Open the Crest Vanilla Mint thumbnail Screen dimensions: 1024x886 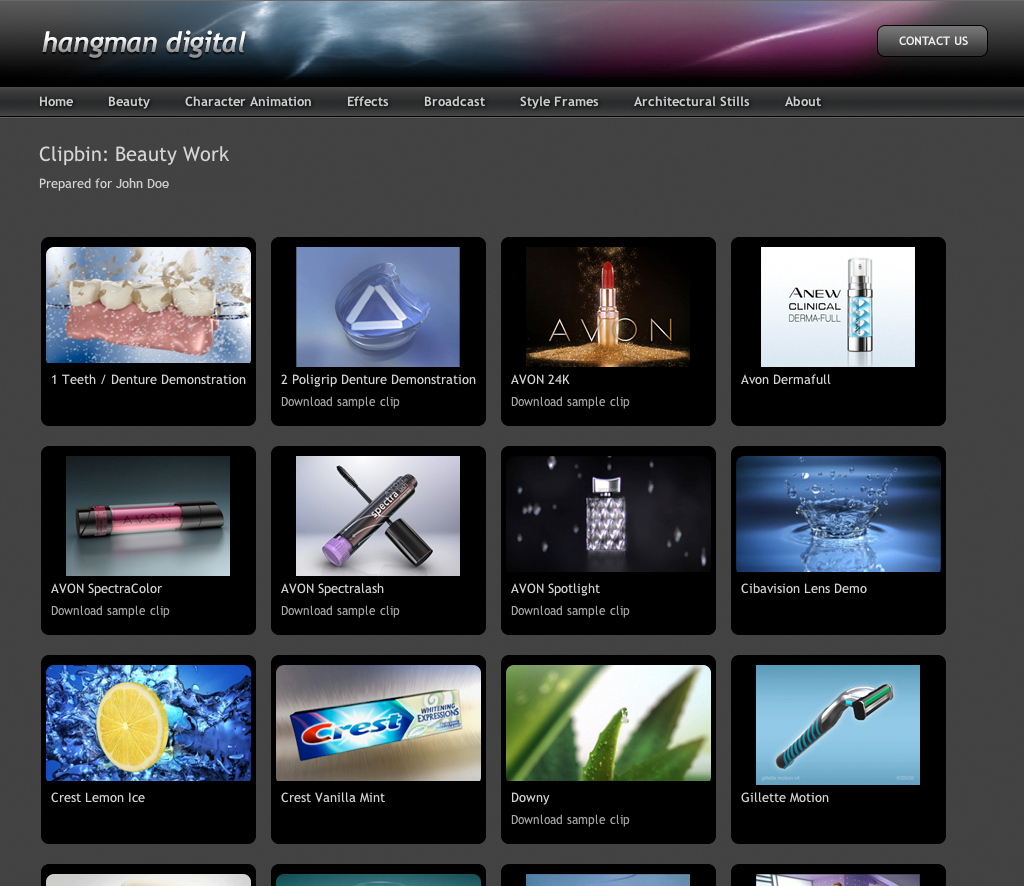(x=378, y=723)
